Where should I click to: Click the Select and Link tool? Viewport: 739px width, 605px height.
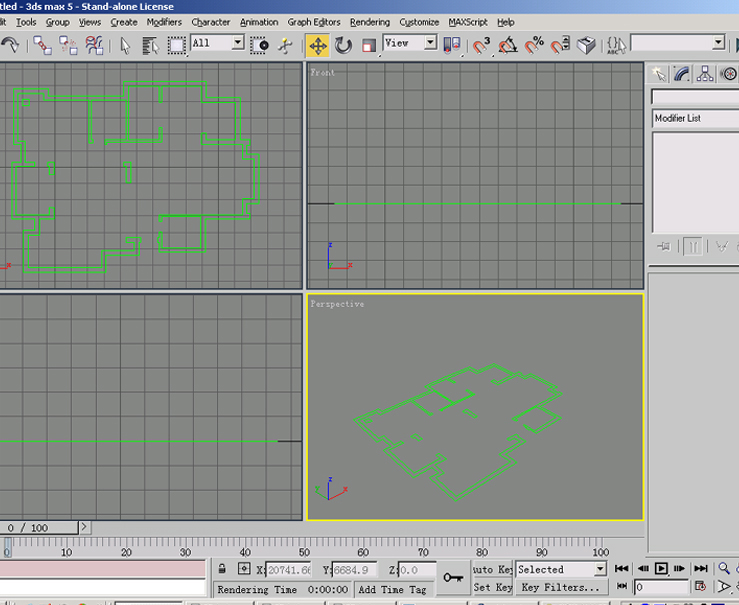click(x=42, y=45)
